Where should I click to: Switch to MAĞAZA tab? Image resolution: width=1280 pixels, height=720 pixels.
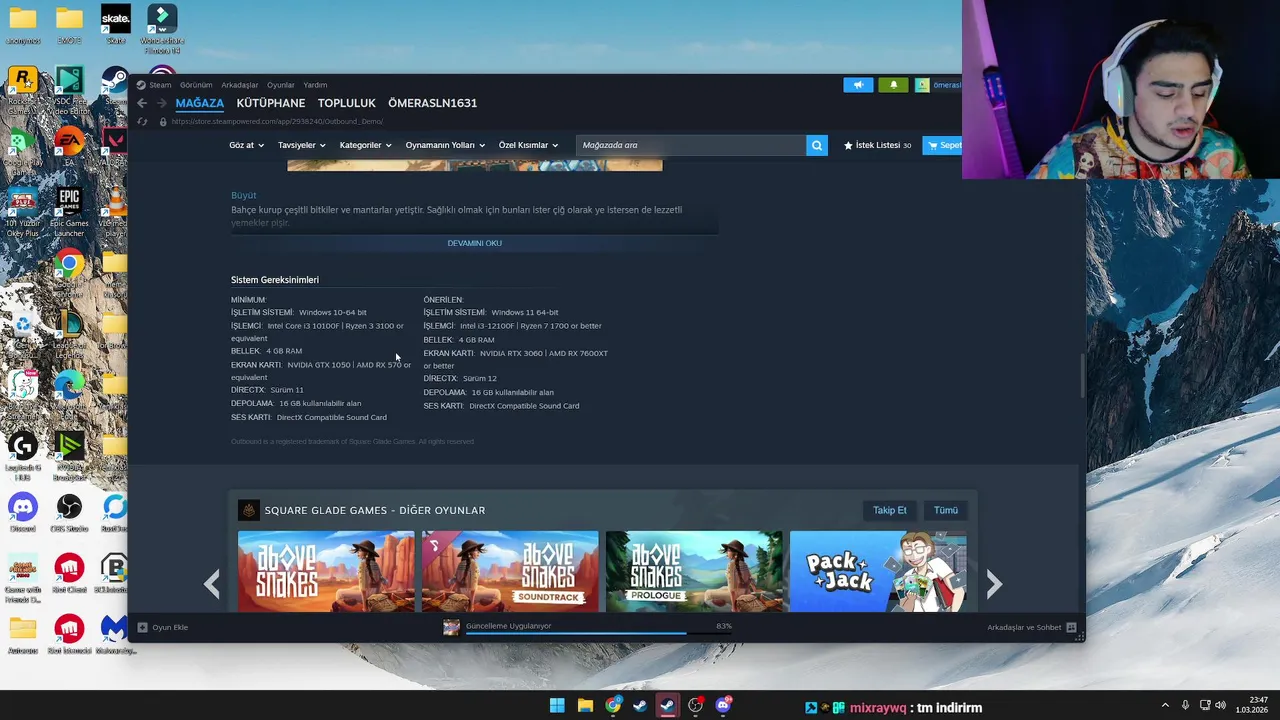(x=200, y=103)
